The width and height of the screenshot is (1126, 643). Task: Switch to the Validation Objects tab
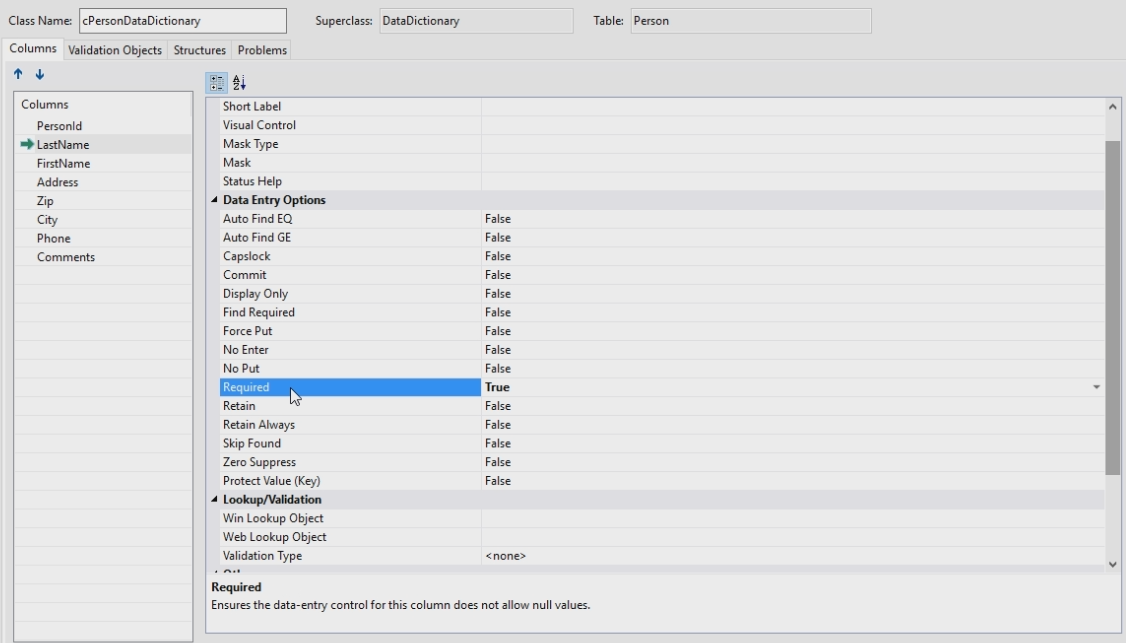115,50
